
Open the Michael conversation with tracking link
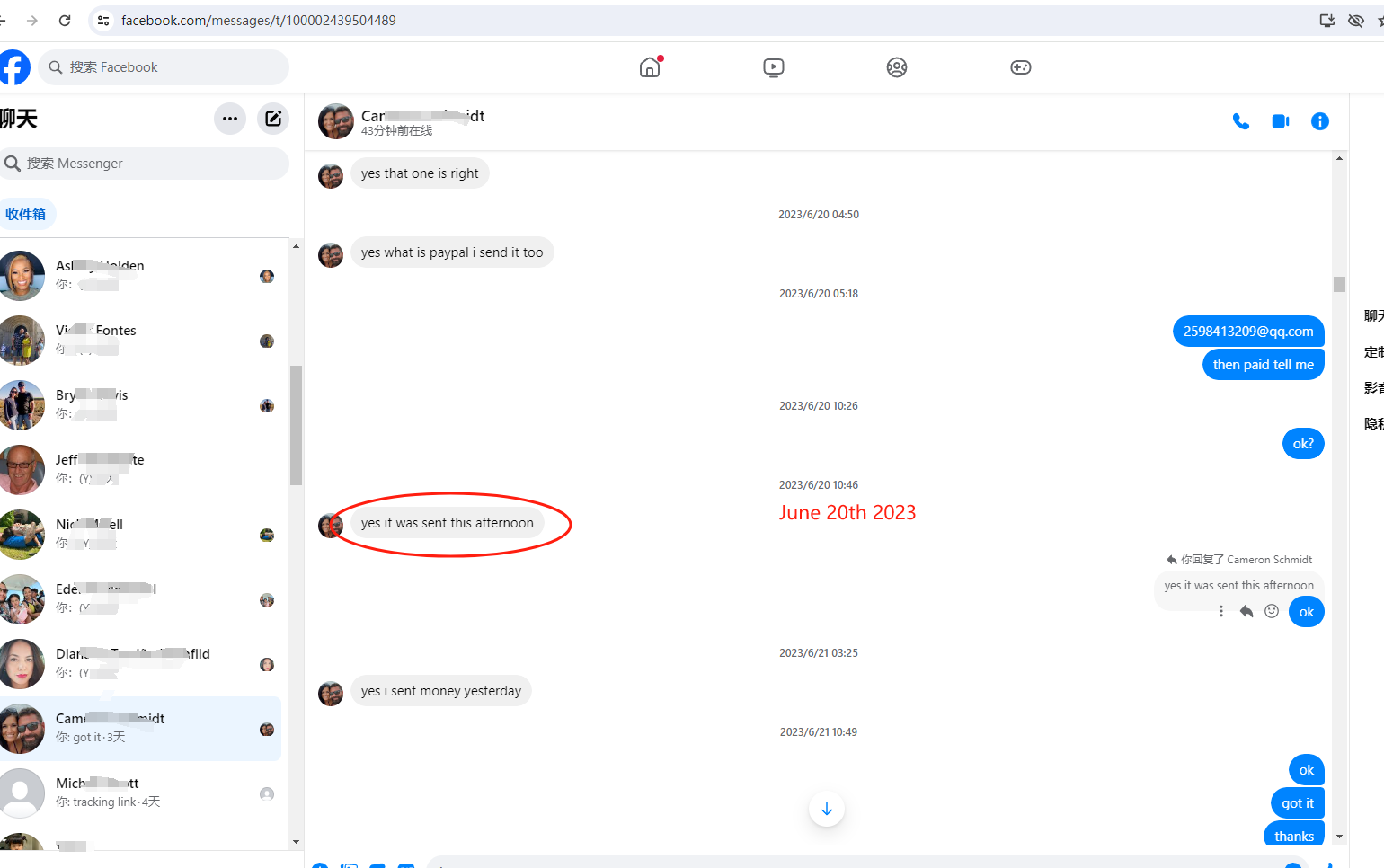139,793
